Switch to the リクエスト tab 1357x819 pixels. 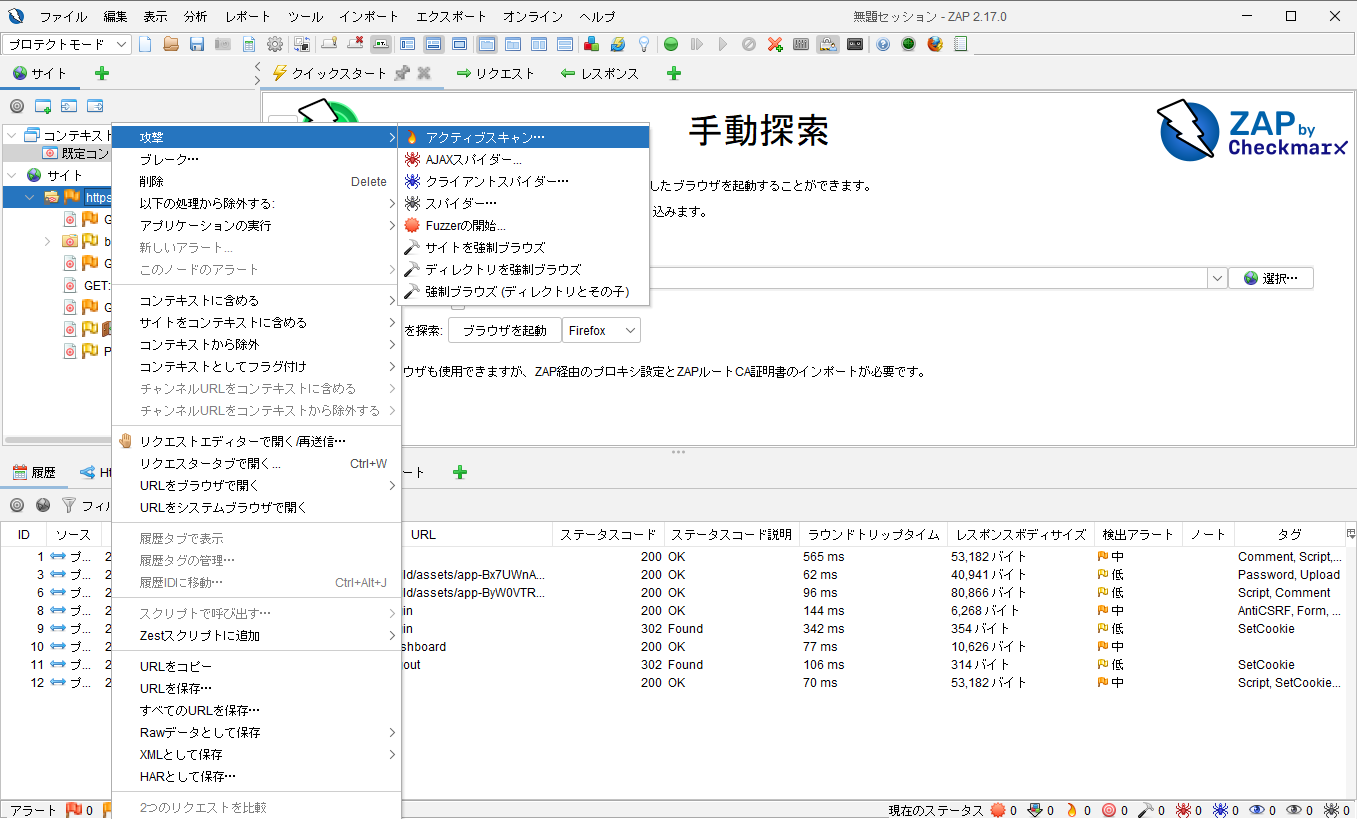coord(496,73)
